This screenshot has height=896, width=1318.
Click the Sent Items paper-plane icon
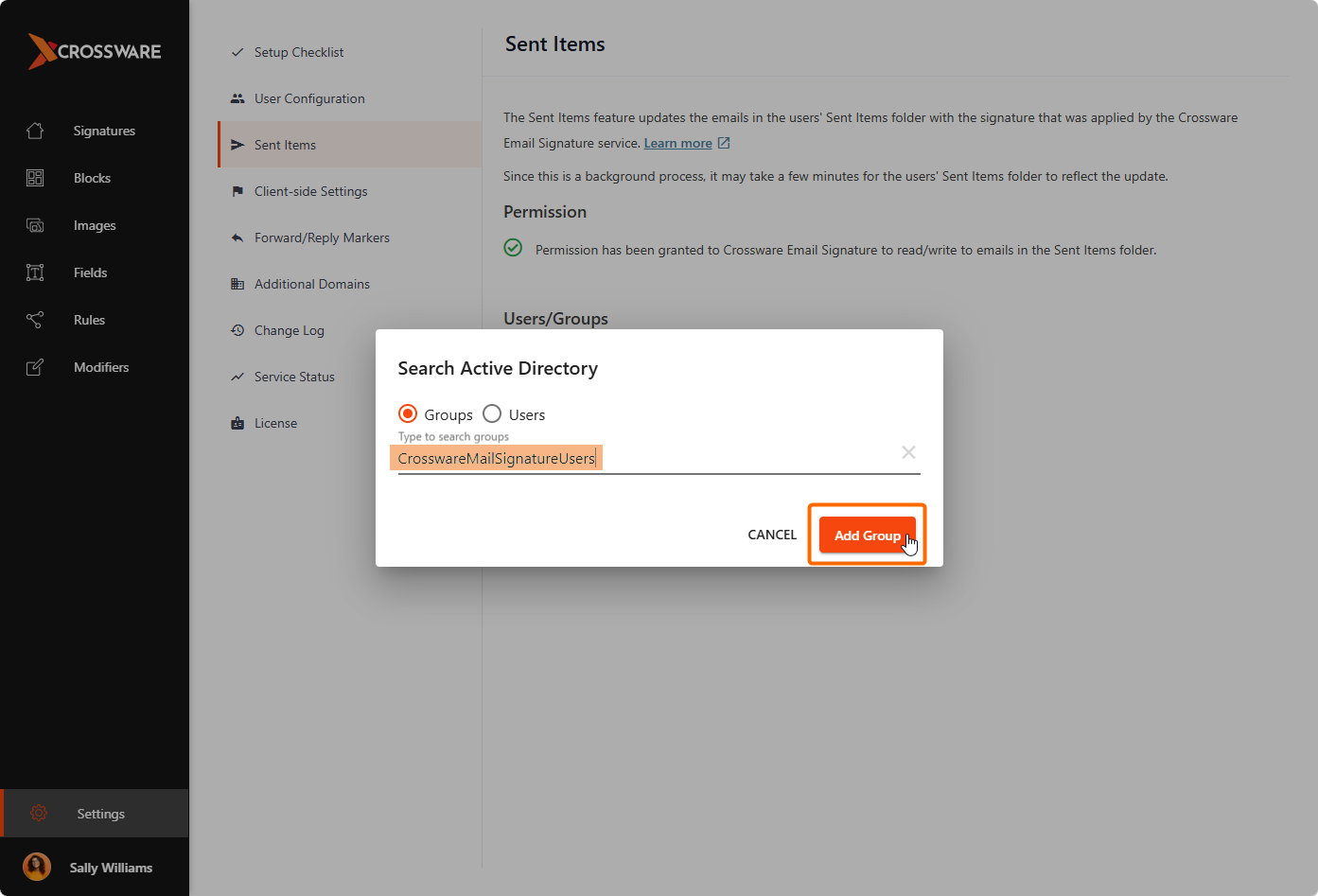coord(237,145)
